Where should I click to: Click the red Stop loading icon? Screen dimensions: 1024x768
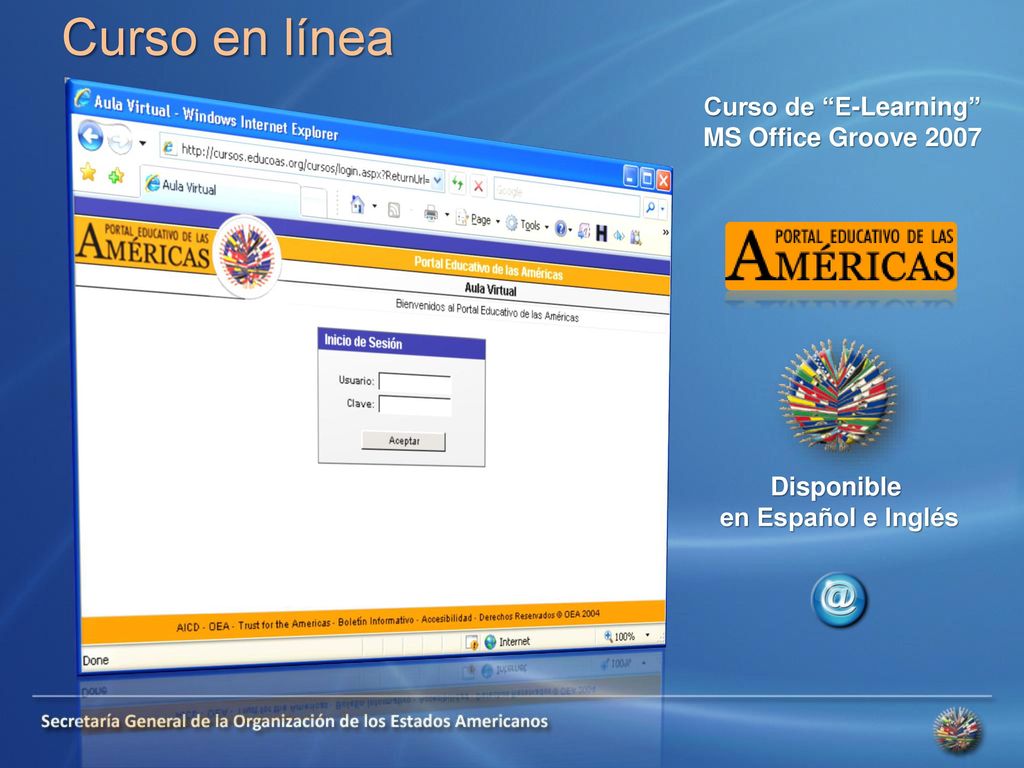[x=478, y=186]
